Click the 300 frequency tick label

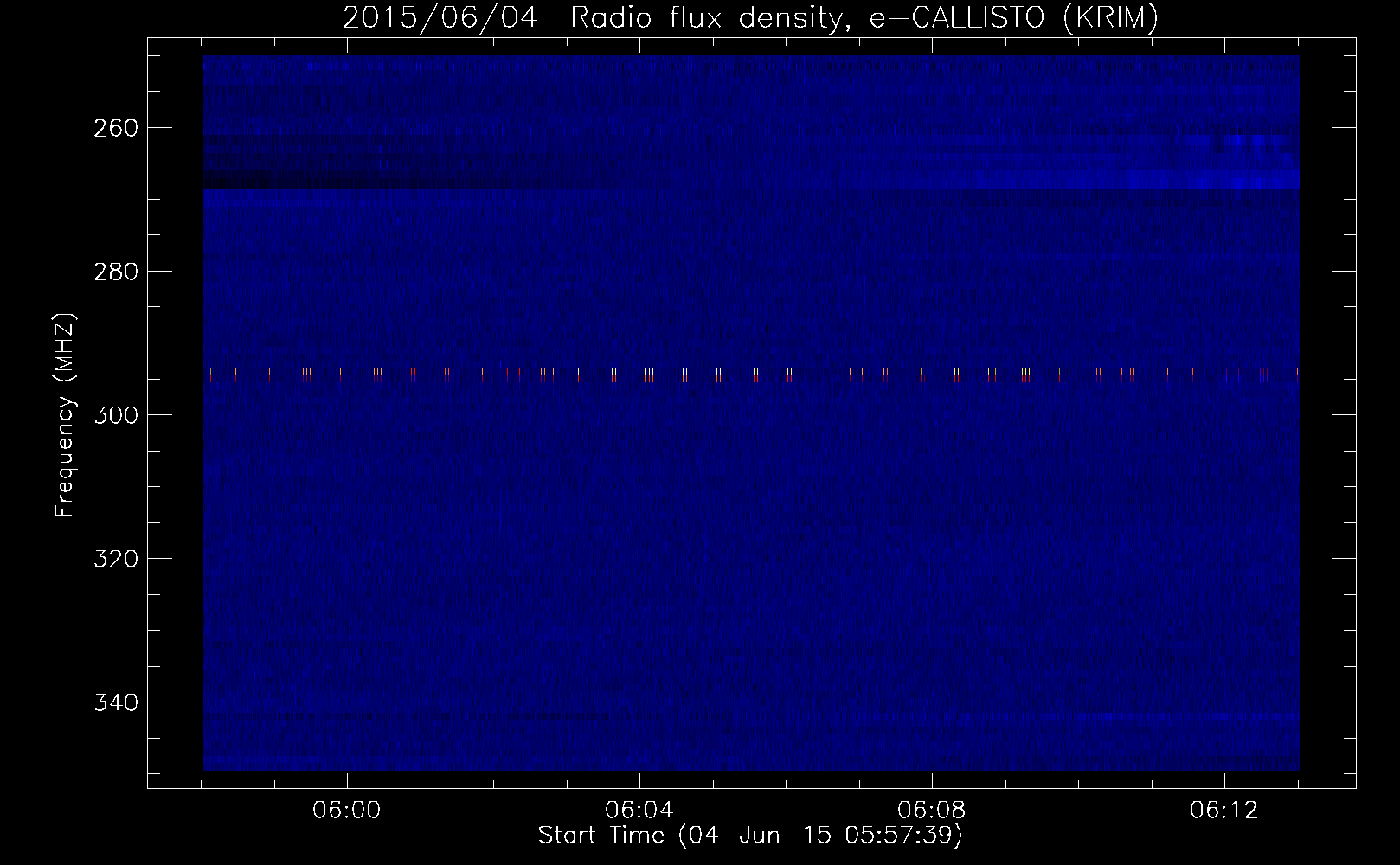click(x=115, y=416)
